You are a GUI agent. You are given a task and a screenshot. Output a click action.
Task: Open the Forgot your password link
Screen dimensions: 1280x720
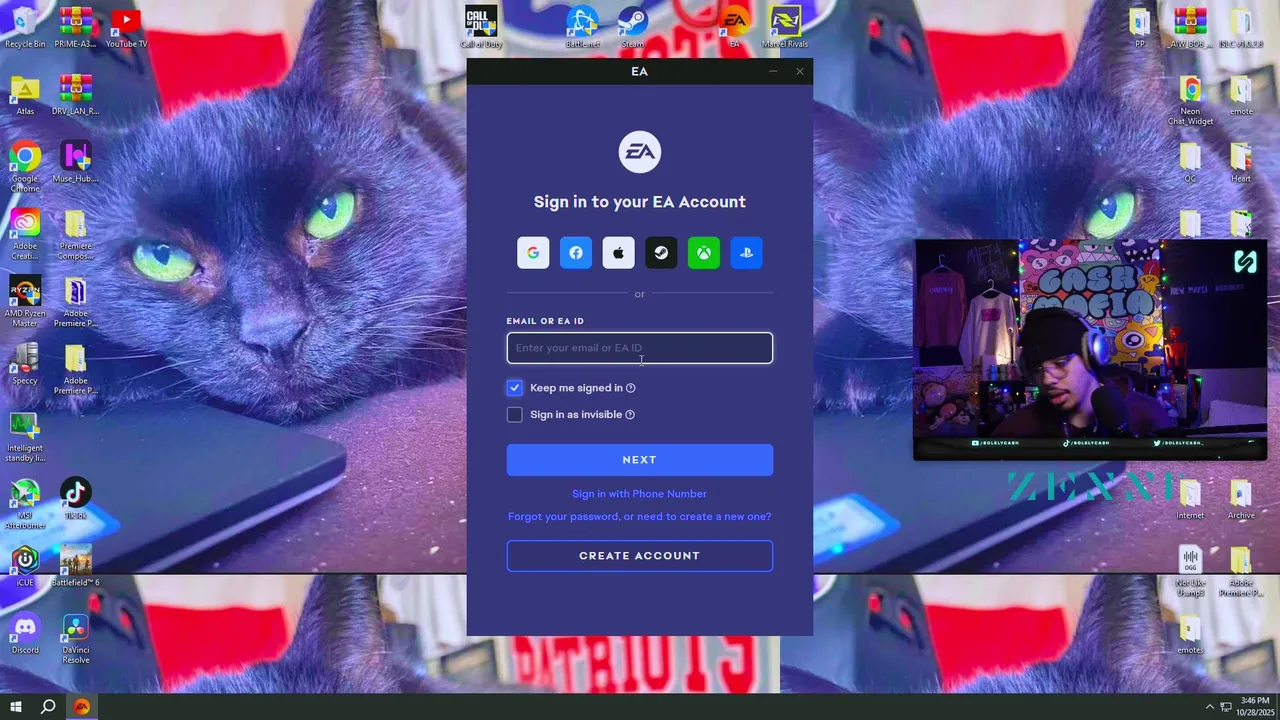tap(640, 517)
